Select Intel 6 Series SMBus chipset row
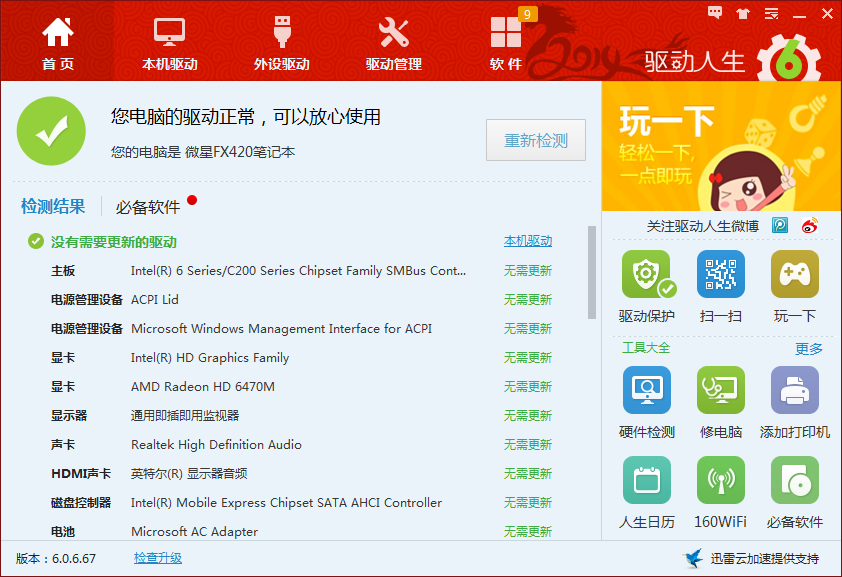 click(x=301, y=271)
